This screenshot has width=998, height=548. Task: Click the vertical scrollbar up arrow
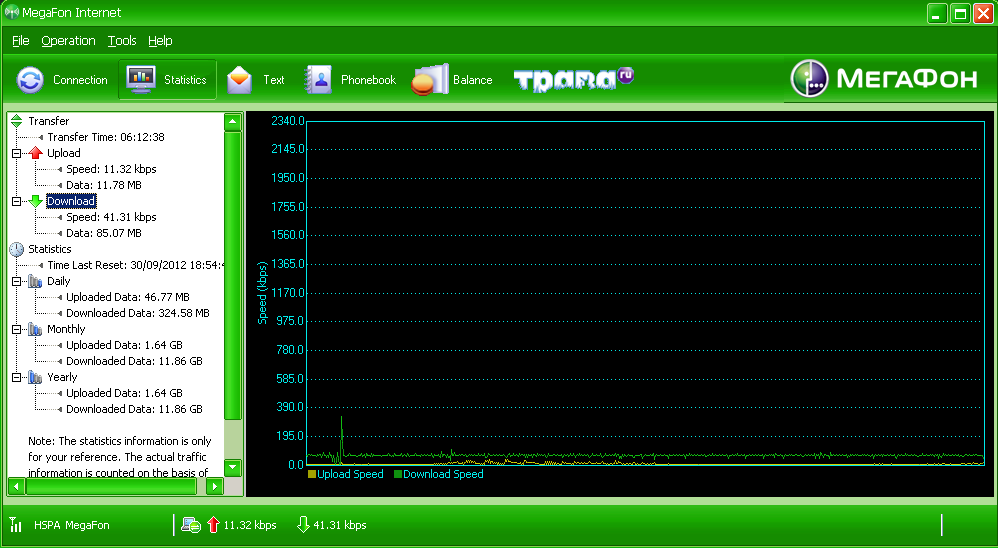[233, 122]
